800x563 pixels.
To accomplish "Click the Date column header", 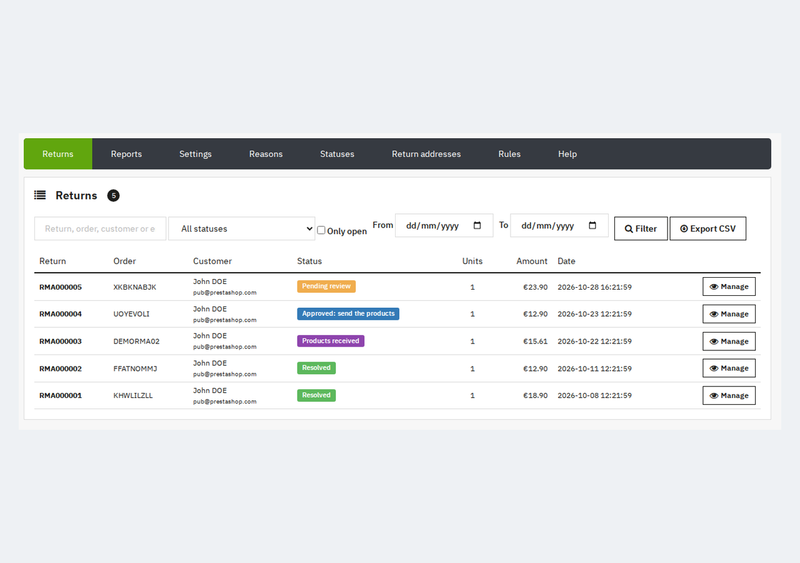I will pos(566,261).
